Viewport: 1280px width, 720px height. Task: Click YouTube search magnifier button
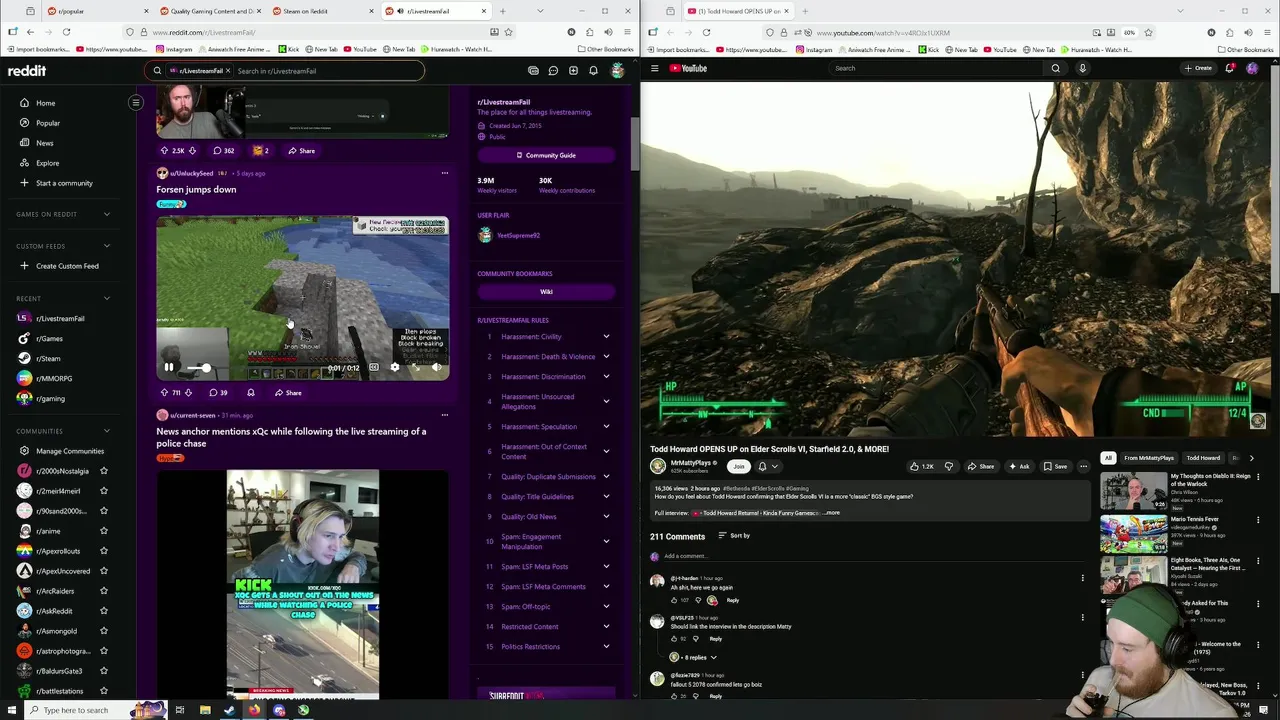[1055, 68]
